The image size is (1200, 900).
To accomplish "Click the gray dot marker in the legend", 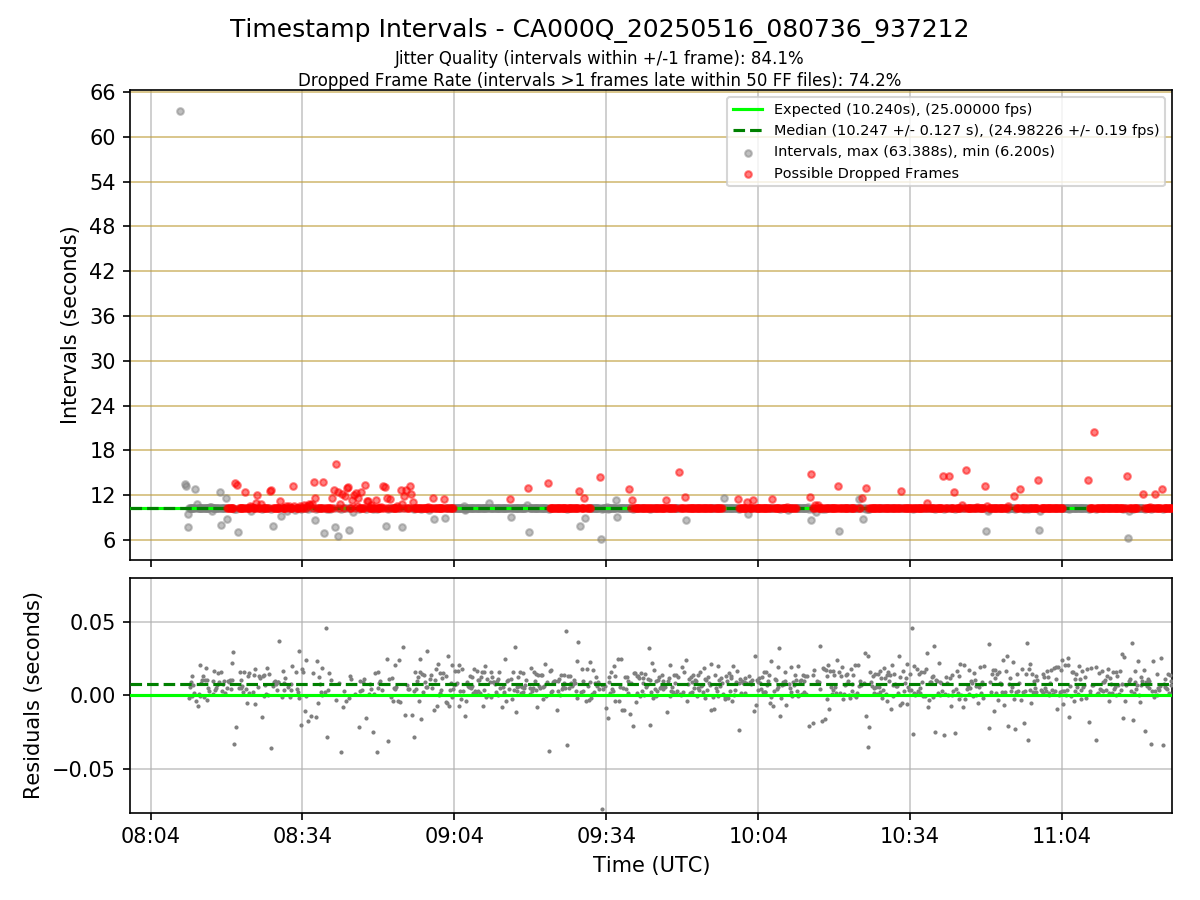I will tap(748, 152).
